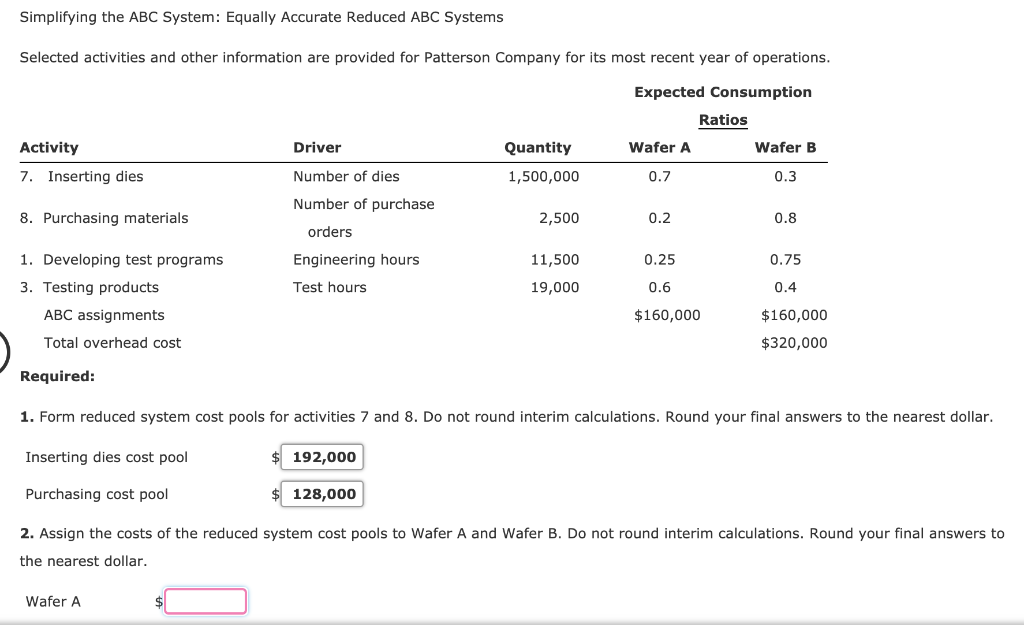Screen dimensions: 1024x625
Task: Click the empty Wafer A answer box
Action: [x=205, y=601]
